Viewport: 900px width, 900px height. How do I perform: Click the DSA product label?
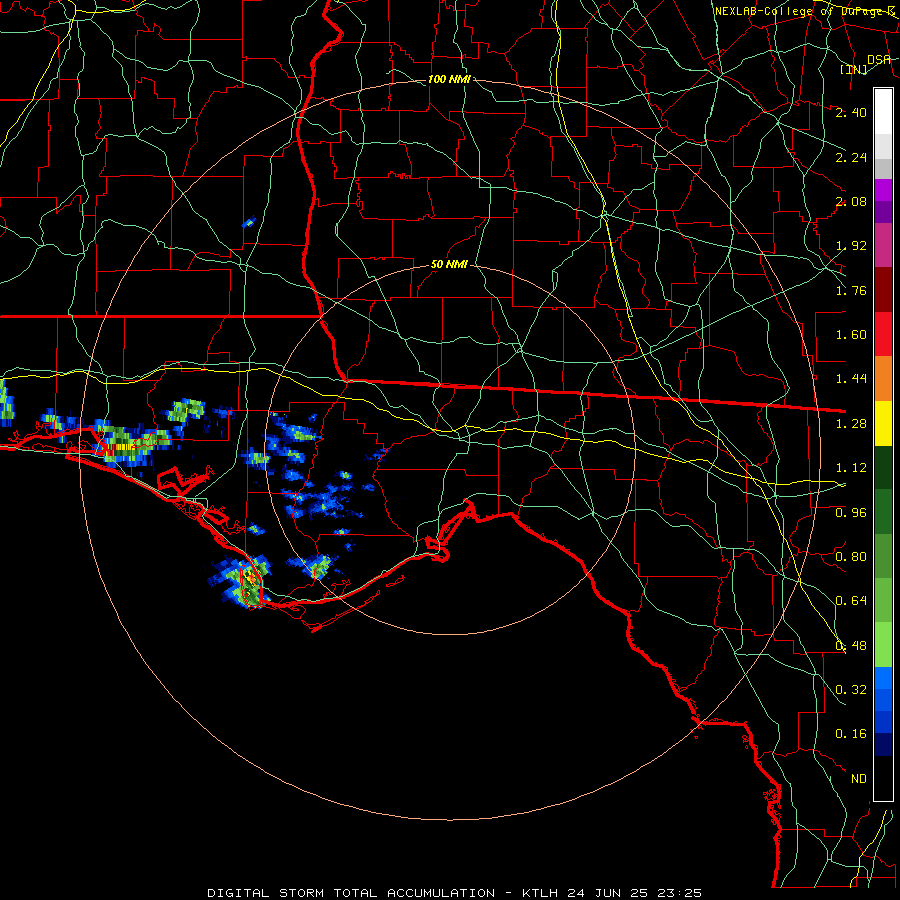[x=879, y=59]
